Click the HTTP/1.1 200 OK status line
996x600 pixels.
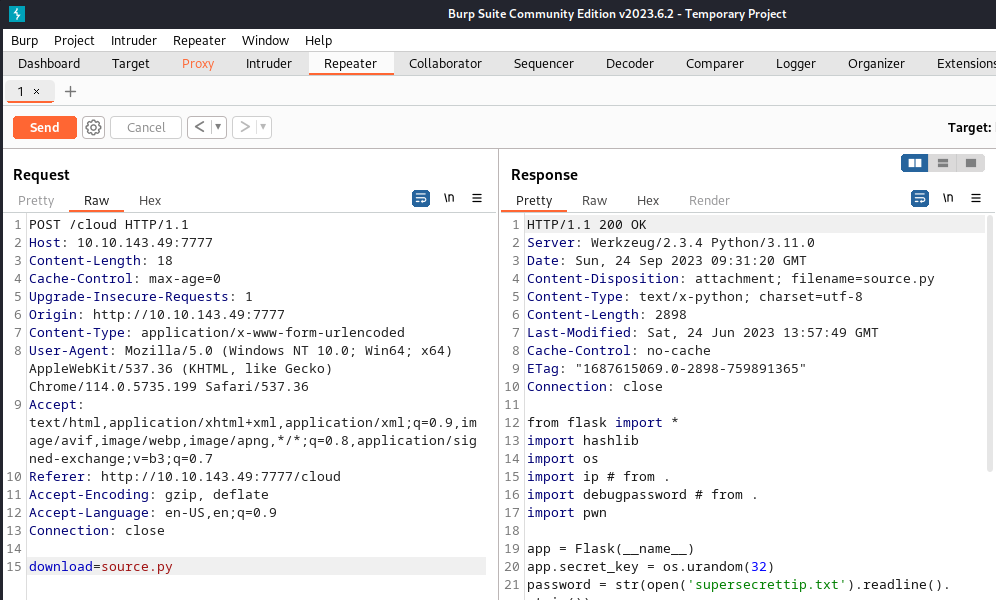(x=586, y=225)
